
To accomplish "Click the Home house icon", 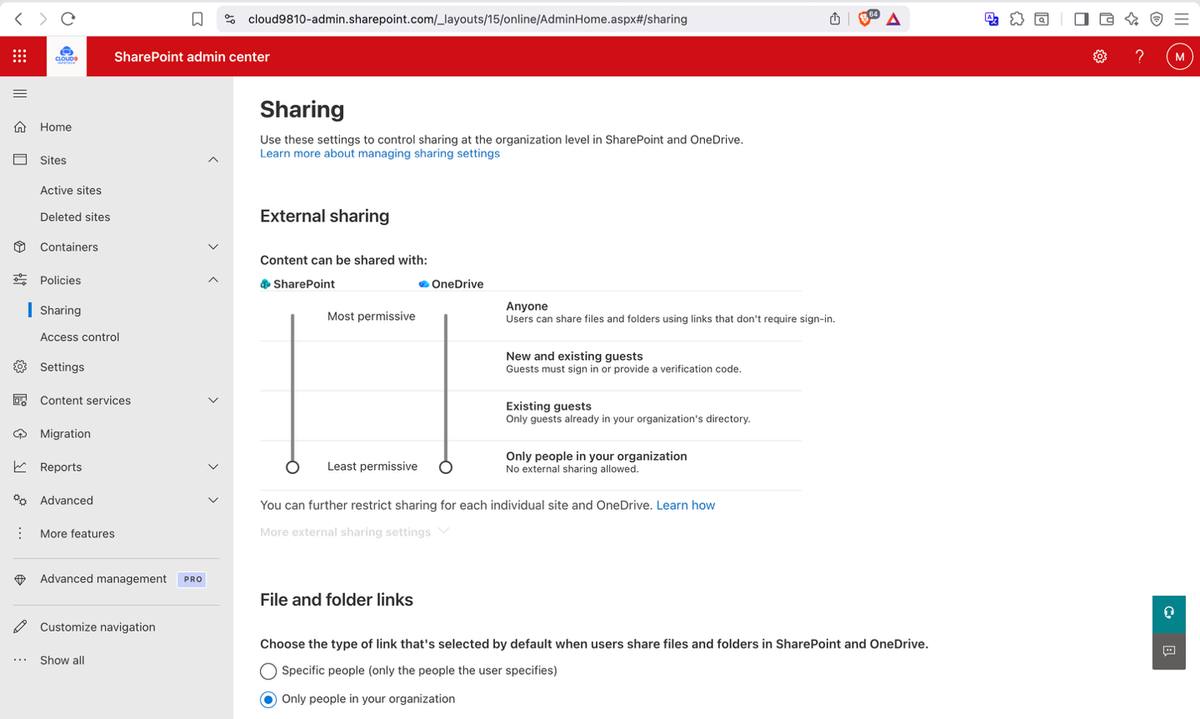I will click(x=19, y=127).
